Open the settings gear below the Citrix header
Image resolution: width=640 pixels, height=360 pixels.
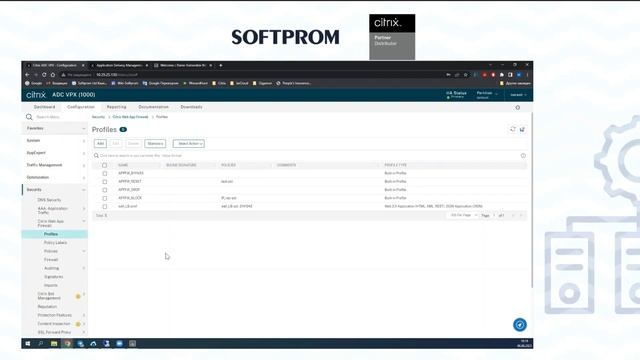(x=518, y=107)
